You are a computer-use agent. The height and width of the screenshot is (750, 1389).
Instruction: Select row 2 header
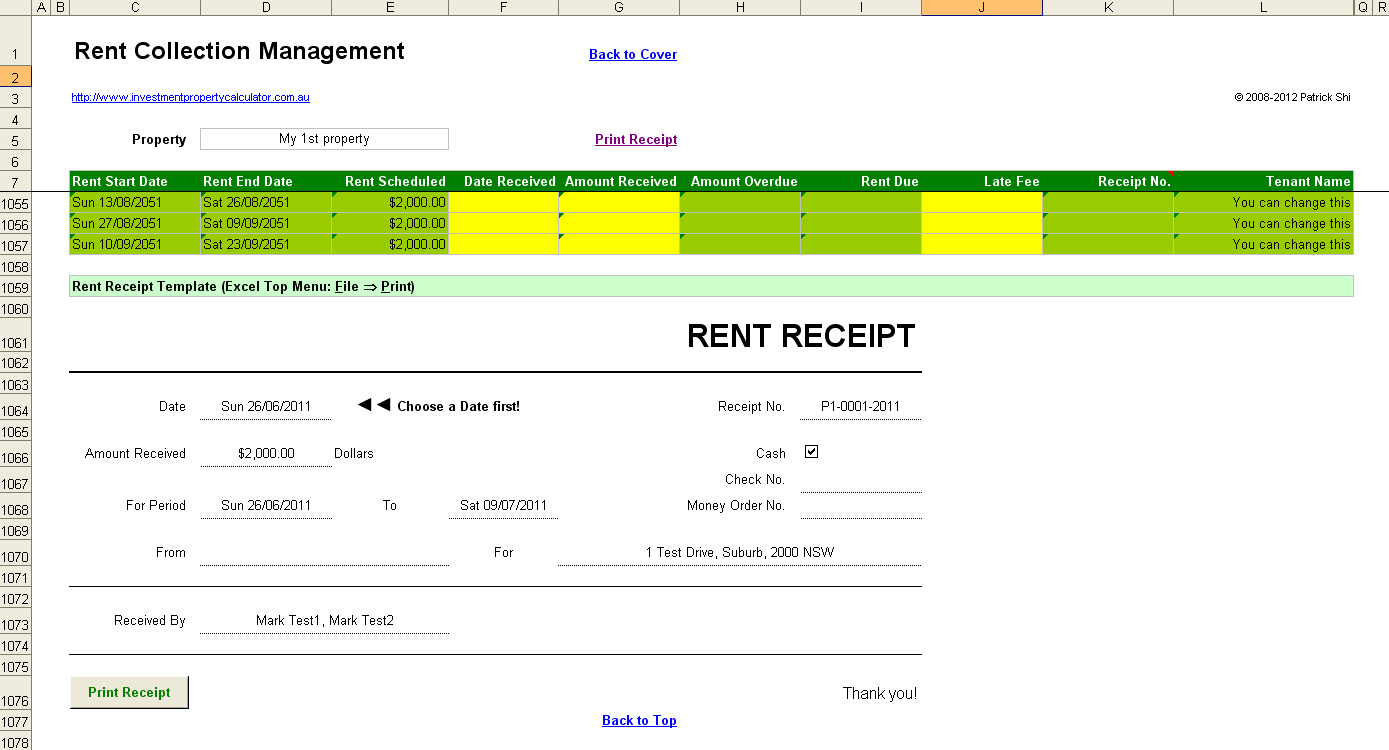pos(16,77)
